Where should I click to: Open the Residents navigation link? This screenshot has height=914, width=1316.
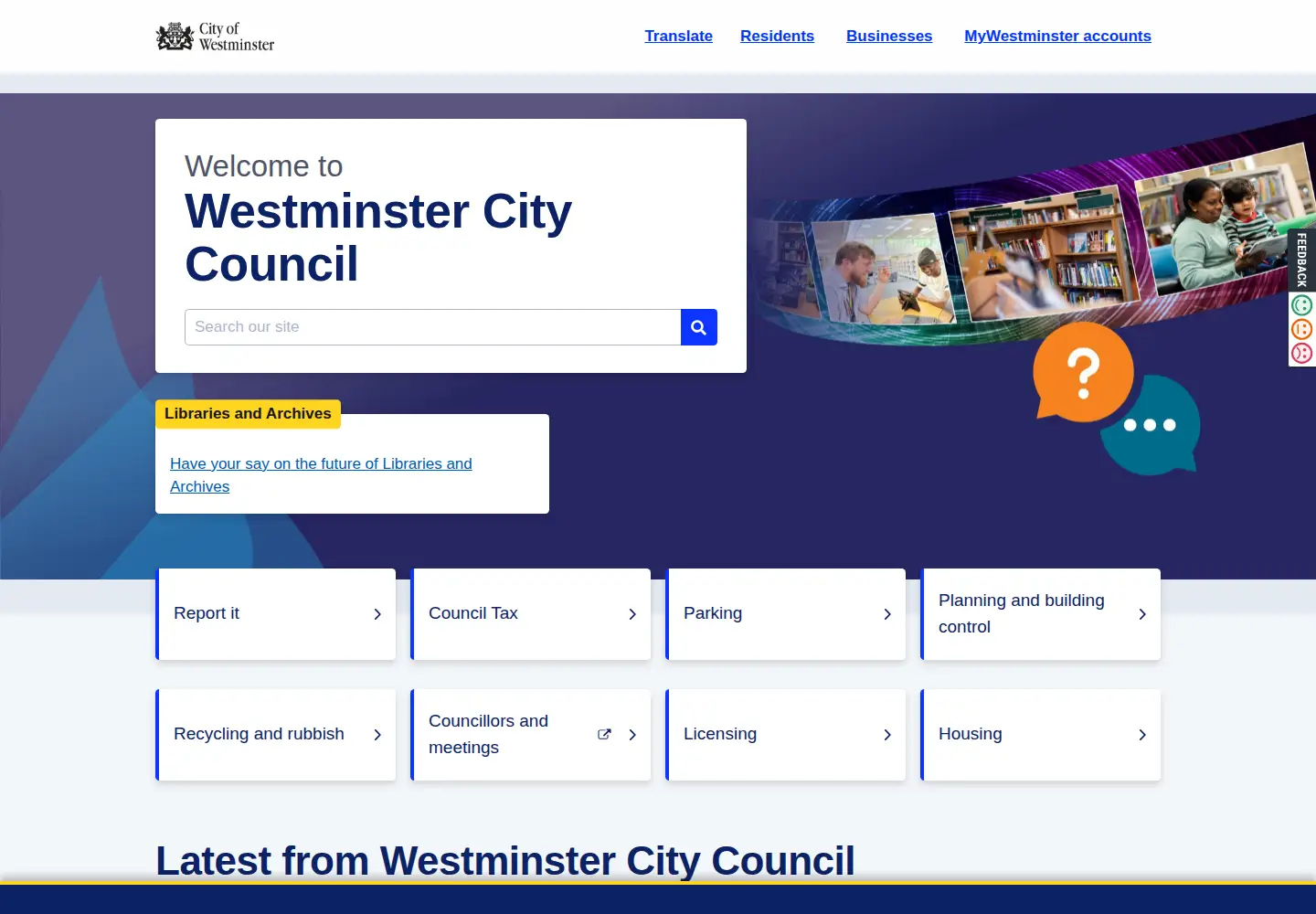coord(778,37)
